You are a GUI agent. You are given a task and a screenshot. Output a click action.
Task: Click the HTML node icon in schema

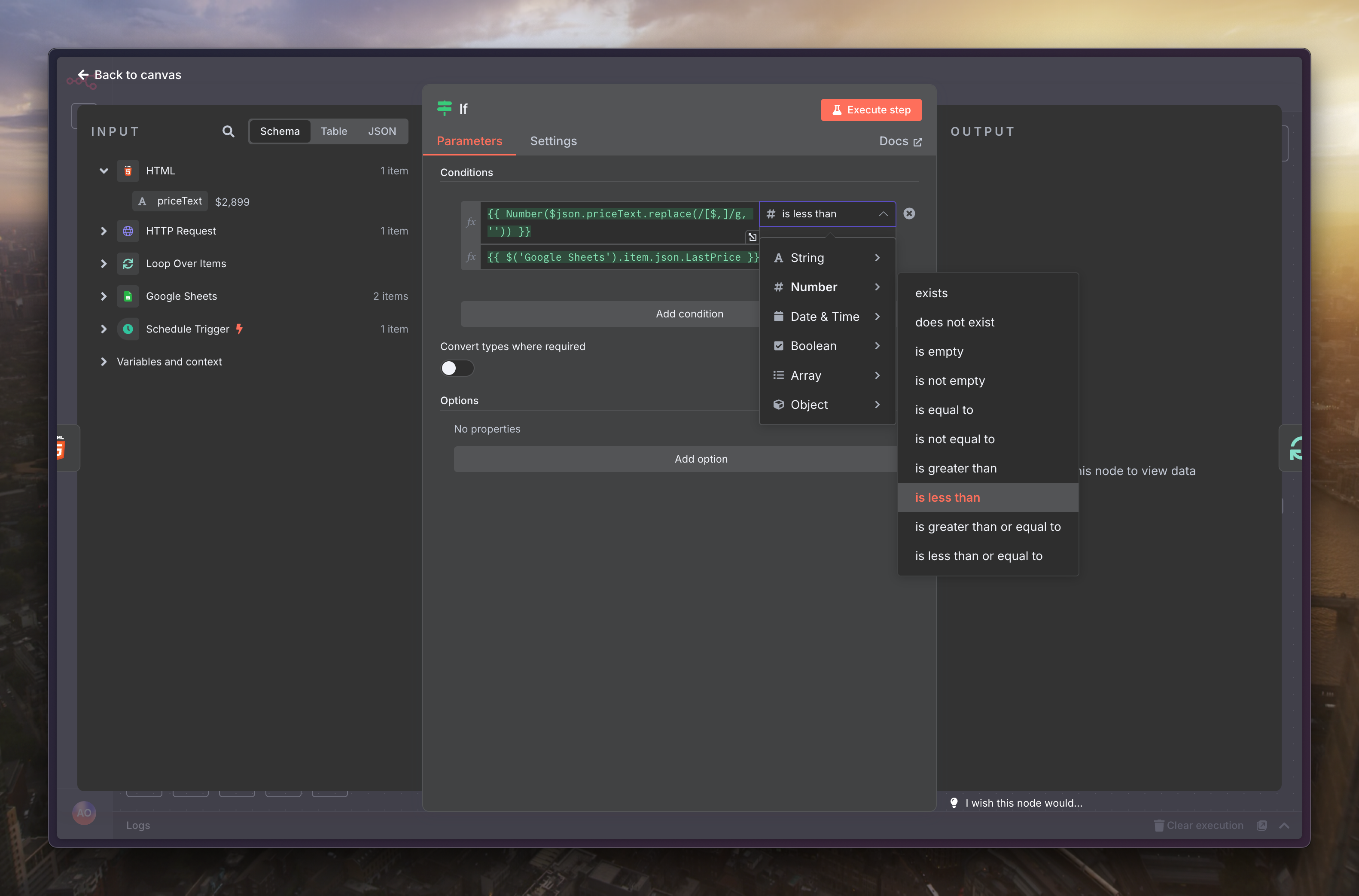point(128,171)
